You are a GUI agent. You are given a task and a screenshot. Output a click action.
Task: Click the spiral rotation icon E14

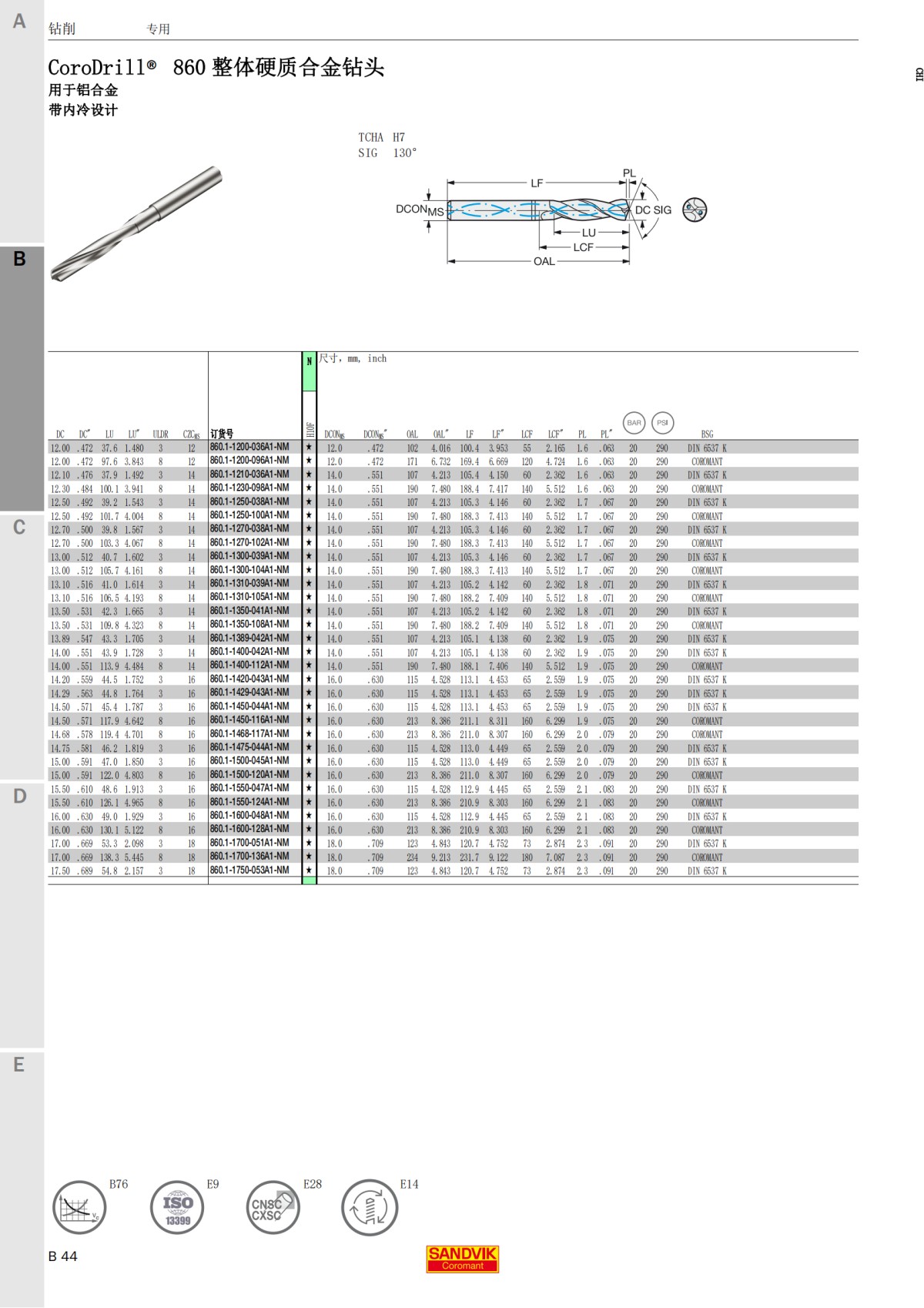370,1208
